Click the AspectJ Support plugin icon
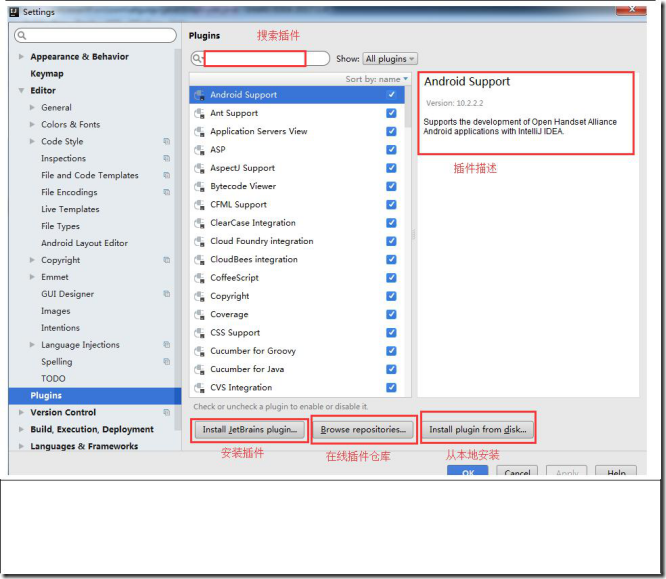Image resolution: width=666 pixels, height=579 pixels. coord(199,168)
